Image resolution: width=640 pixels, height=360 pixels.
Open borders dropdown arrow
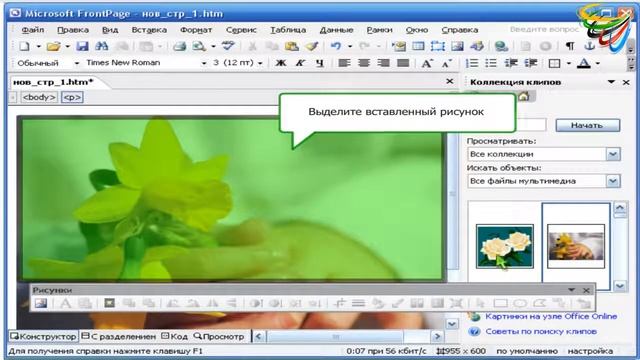pyautogui.click(x=569, y=63)
